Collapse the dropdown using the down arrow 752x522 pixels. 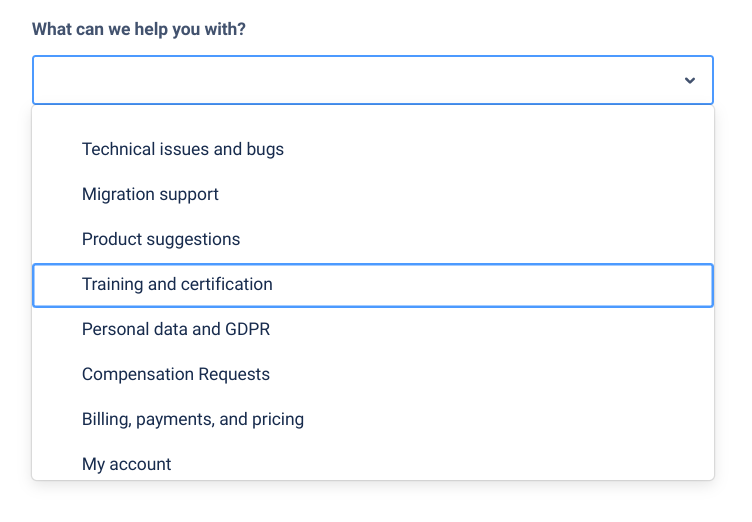pos(689,80)
